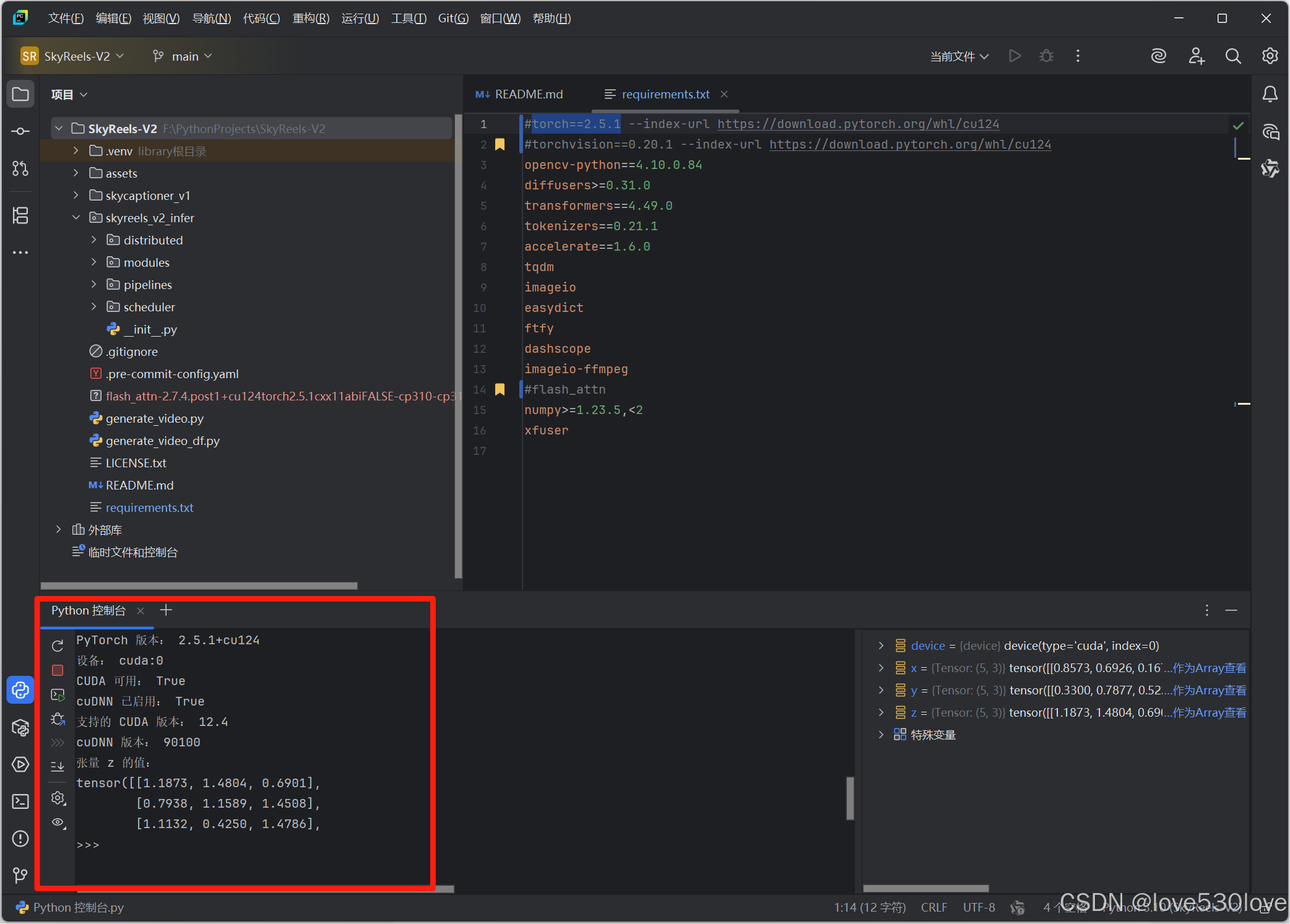Collapse the skyreels_v2_infer folder
Image resolution: width=1290 pixels, height=924 pixels.
click(76, 218)
